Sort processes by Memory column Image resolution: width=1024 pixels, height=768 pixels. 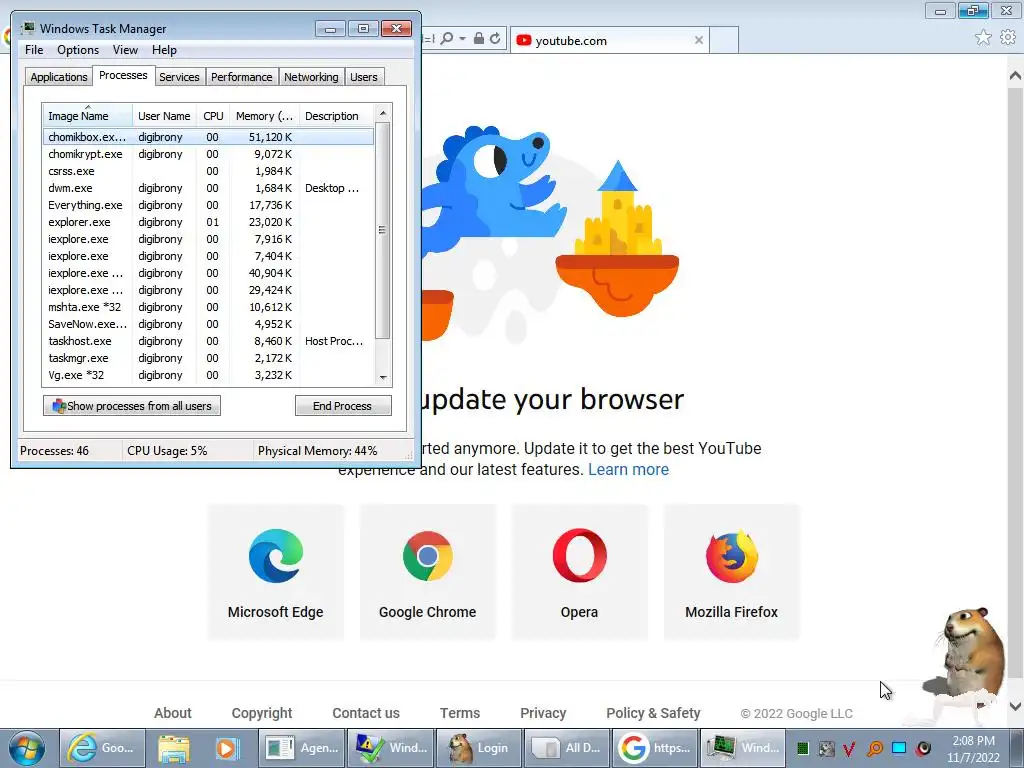click(x=264, y=116)
